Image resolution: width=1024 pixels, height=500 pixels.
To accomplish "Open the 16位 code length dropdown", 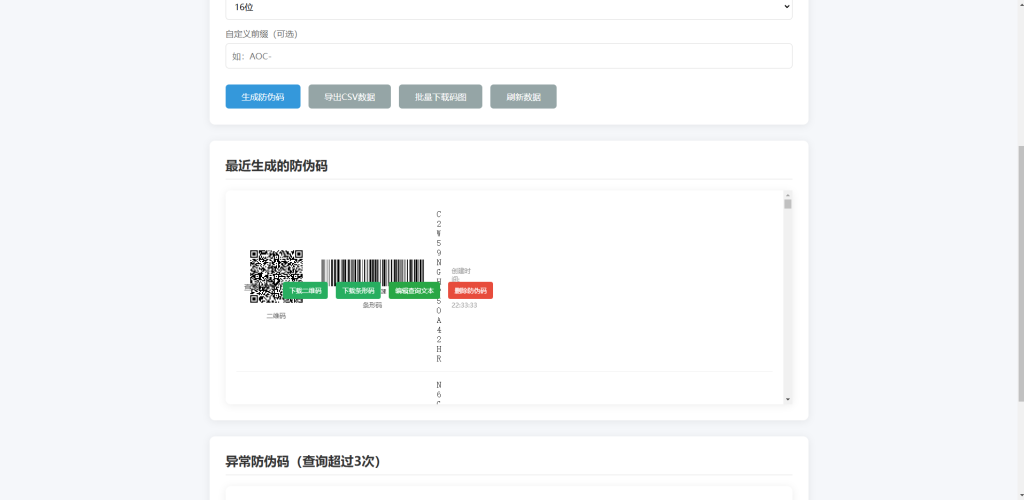I will [x=508, y=7].
